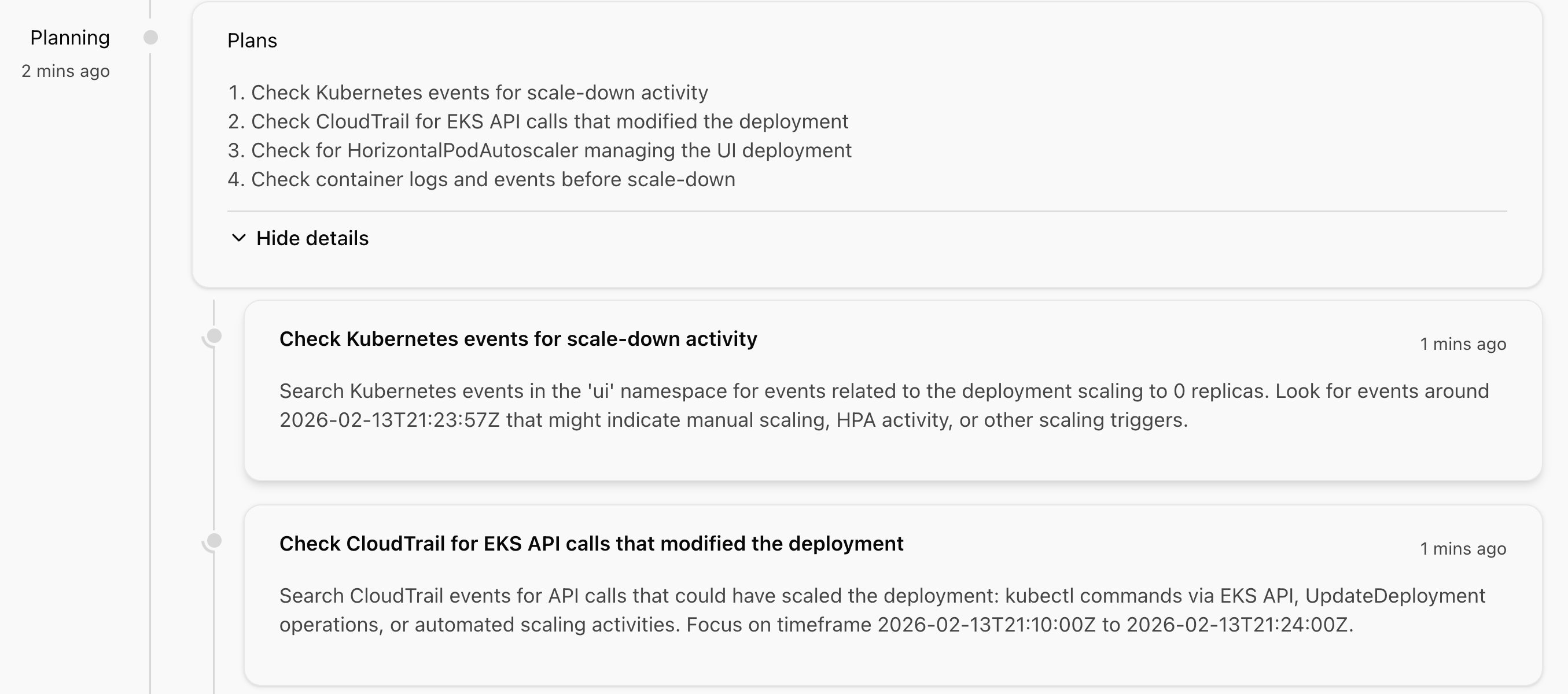Select the Planning stage label
This screenshot has height=694, width=1568.
coord(70,38)
